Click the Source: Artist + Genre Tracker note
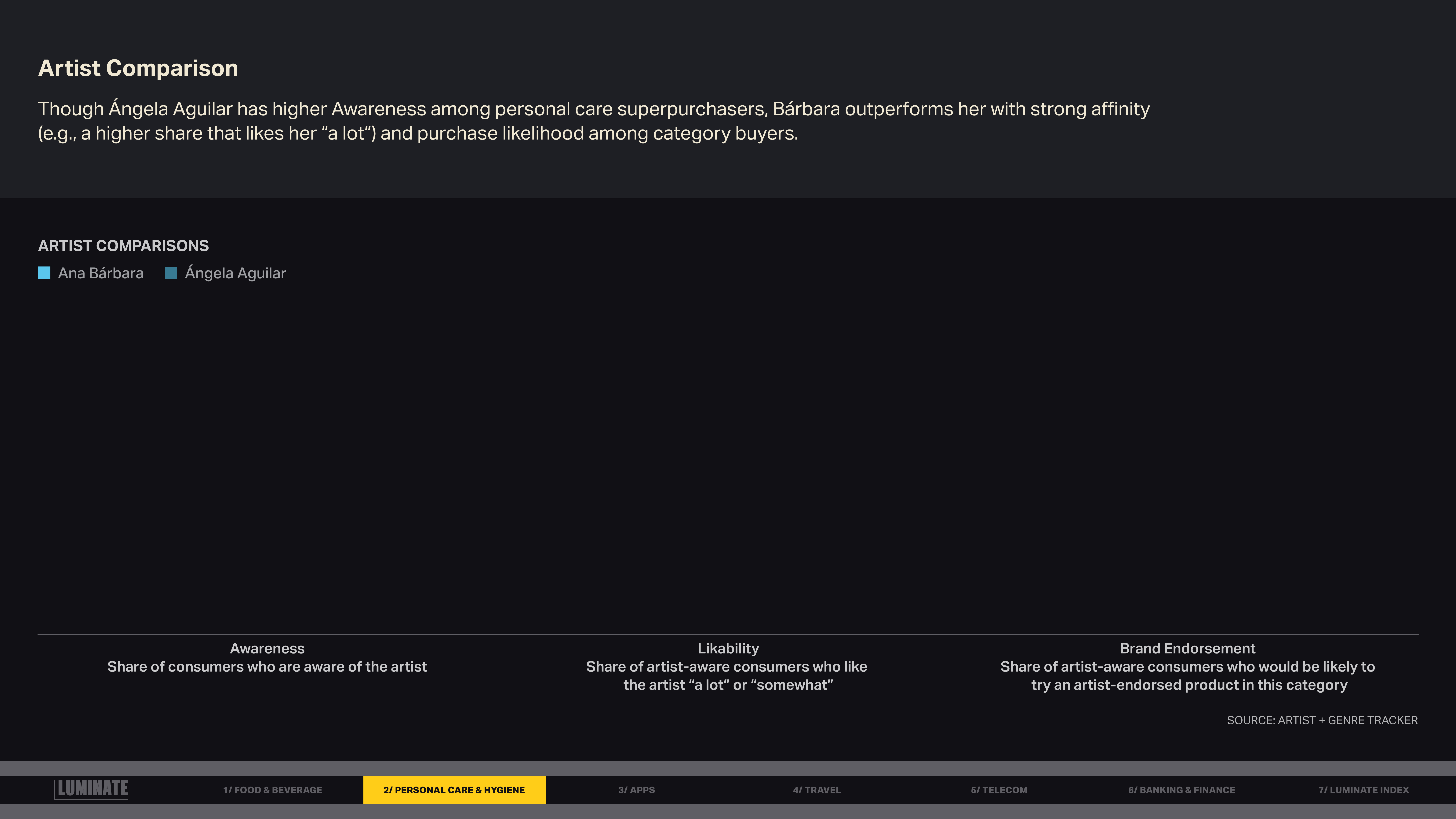This screenshot has width=1456, height=819. [1322, 720]
